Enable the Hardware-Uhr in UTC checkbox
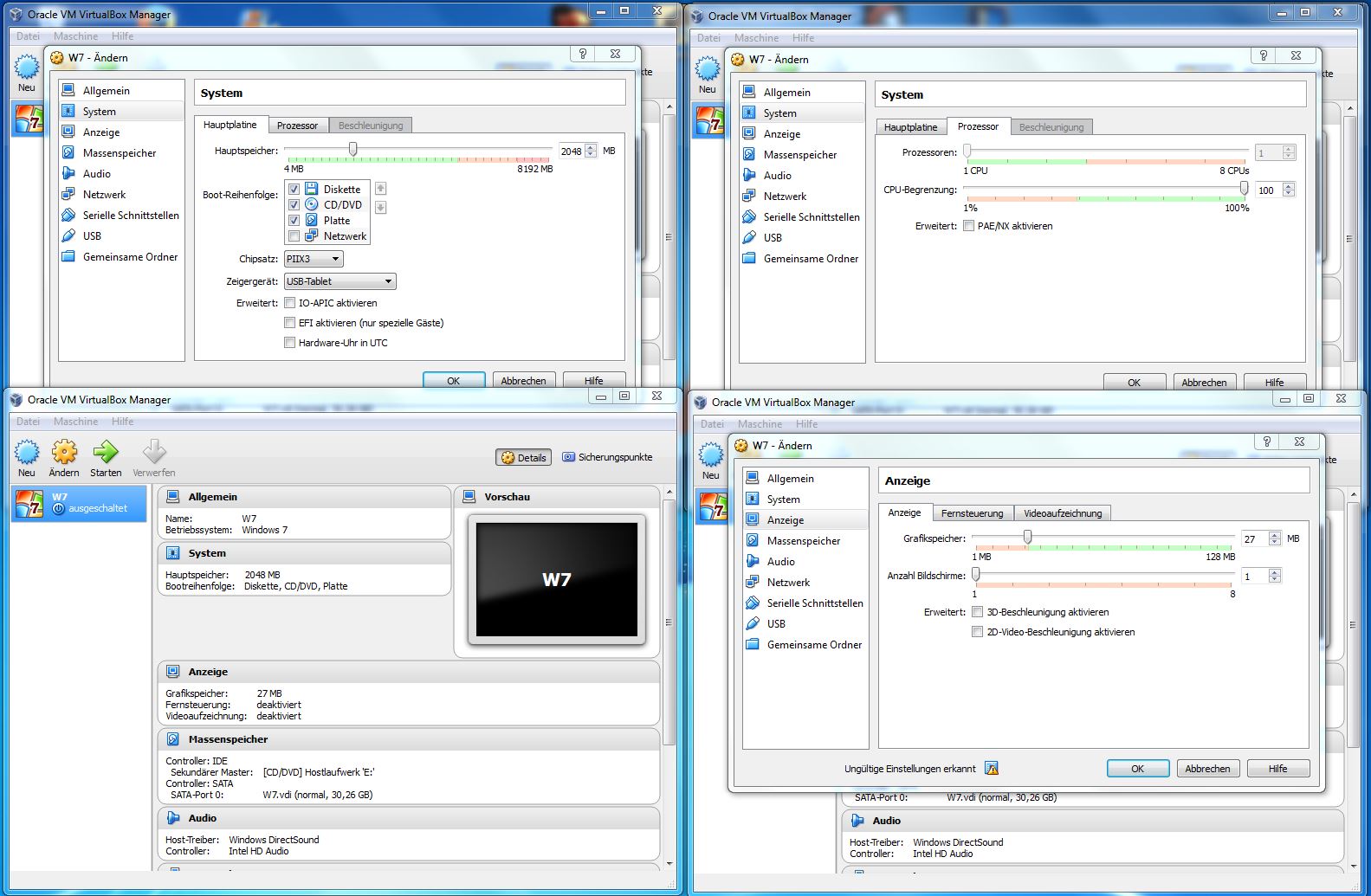The image size is (1371, 896). coord(290,343)
